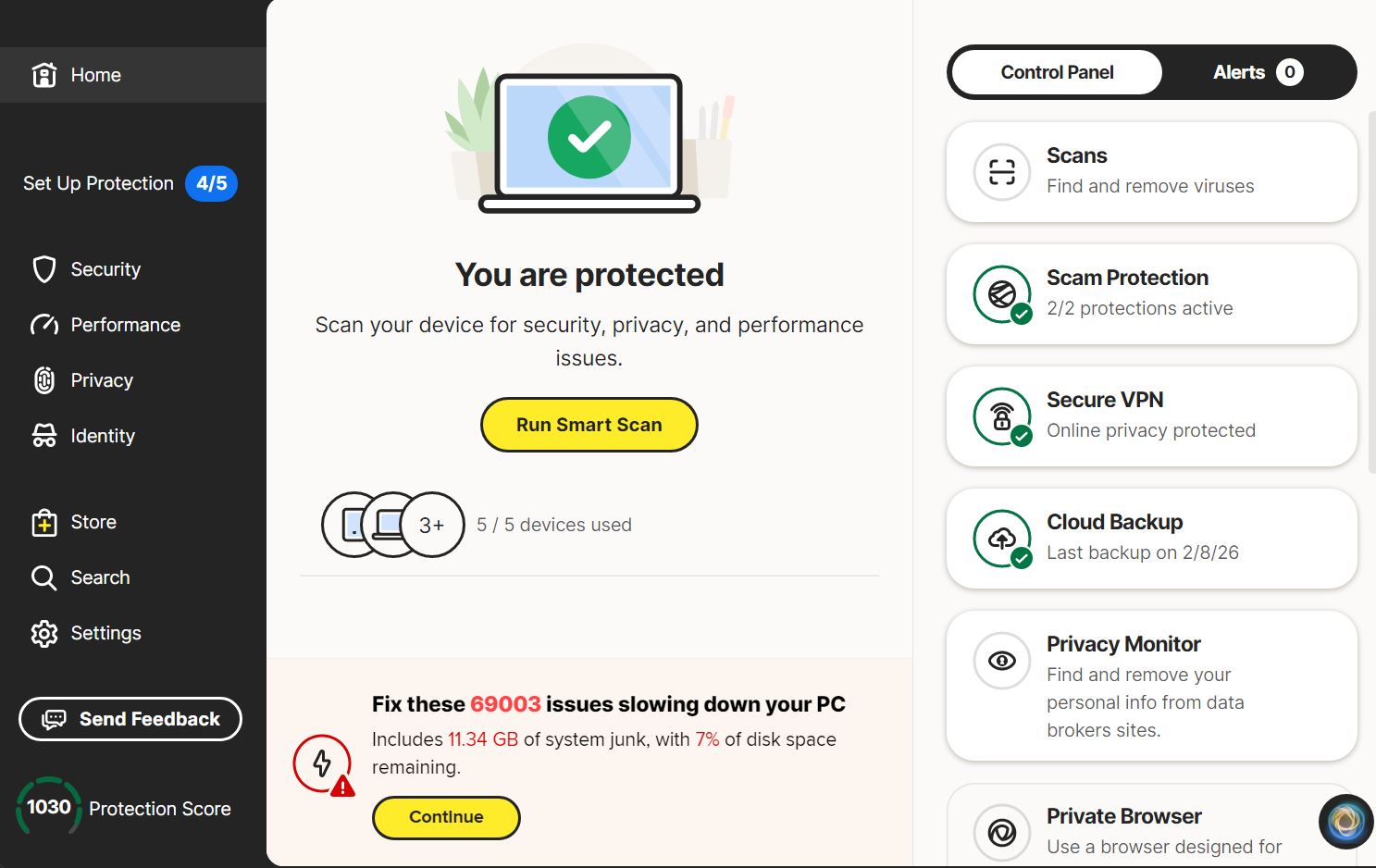Click the performance warning lightning icon

coord(322,764)
